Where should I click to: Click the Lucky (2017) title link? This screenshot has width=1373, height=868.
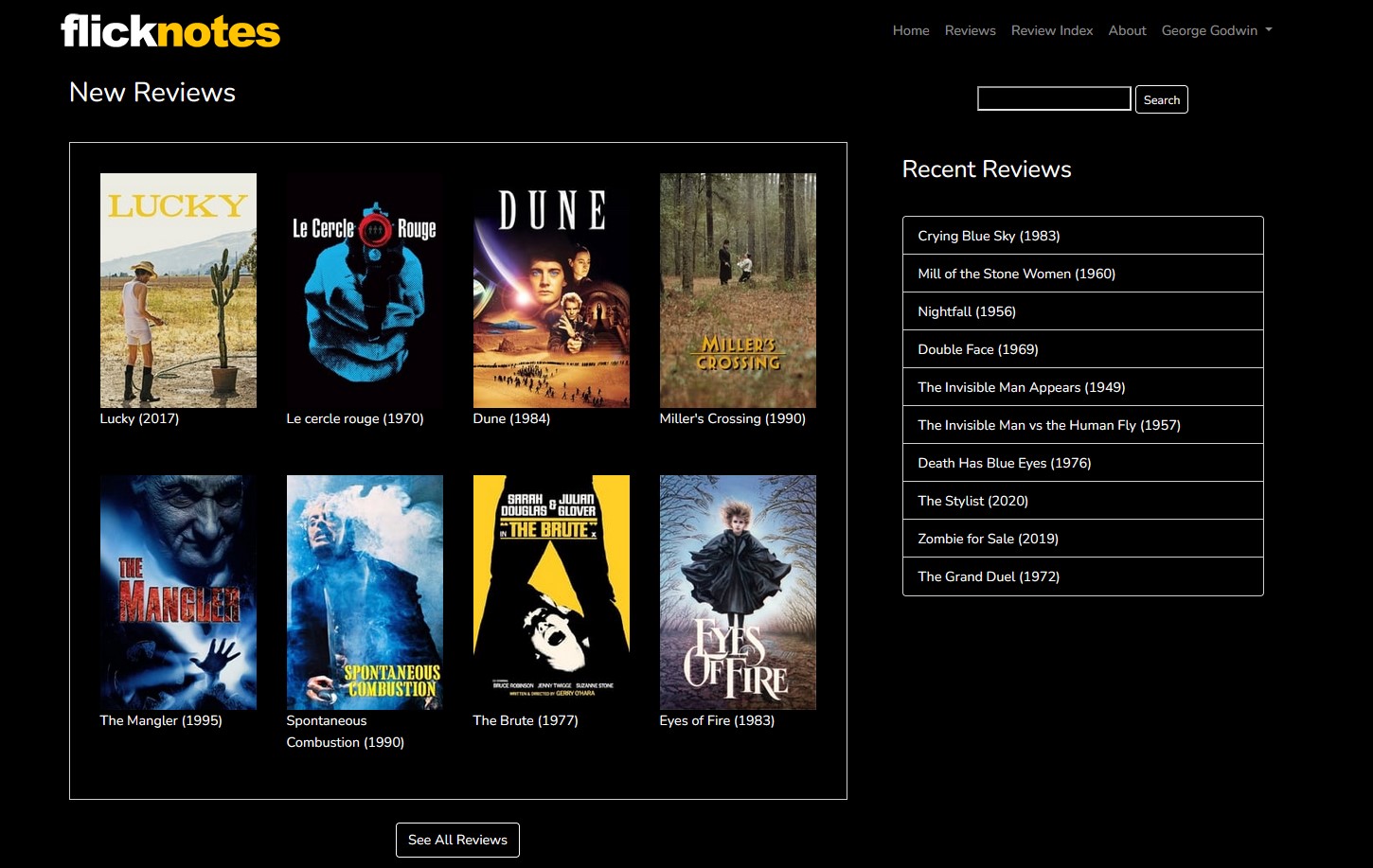(x=139, y=418)
